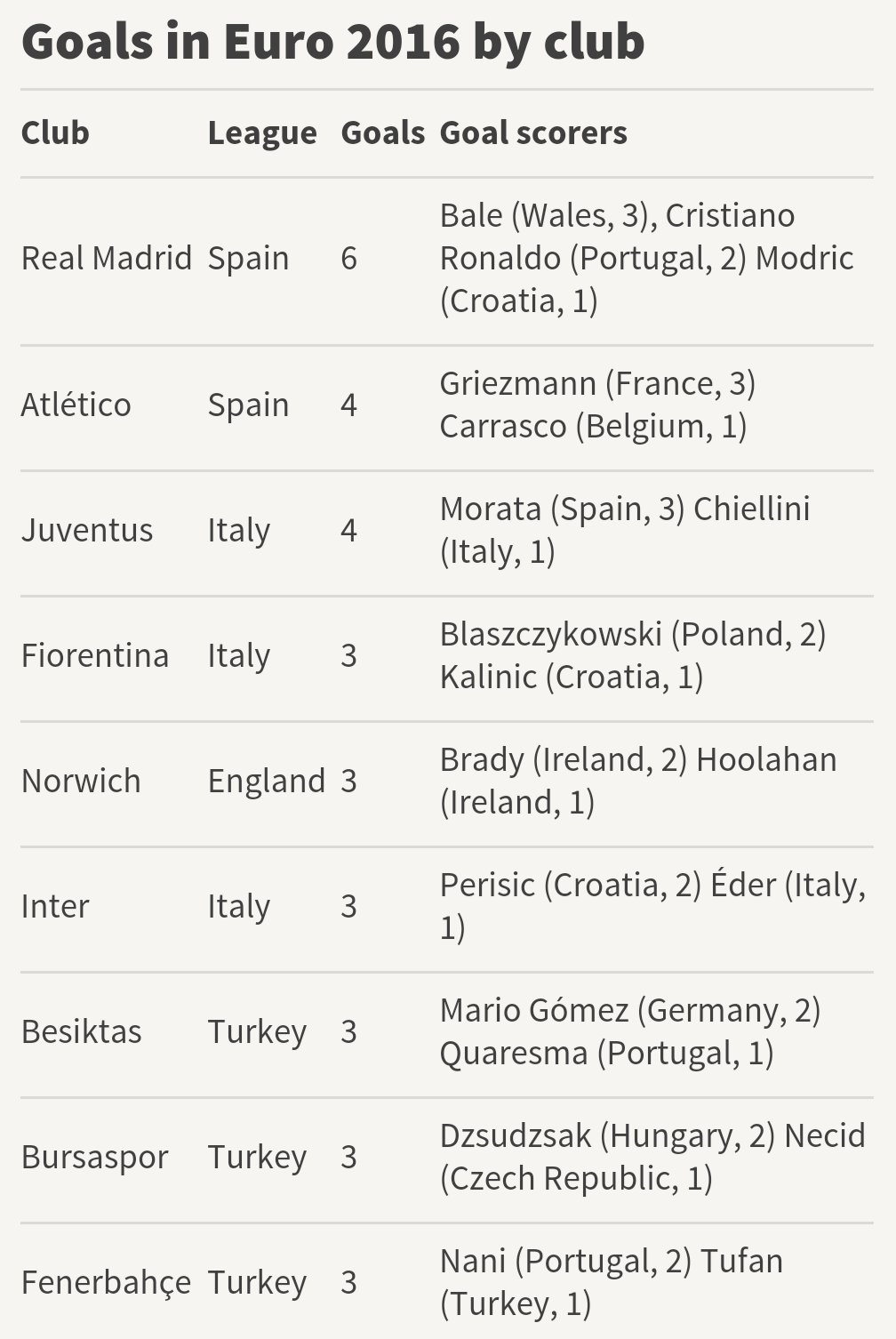Image resolution: width=896 pixels, height=1339 pixels.
Task: Click the table title heading
Action: [333, 41]
